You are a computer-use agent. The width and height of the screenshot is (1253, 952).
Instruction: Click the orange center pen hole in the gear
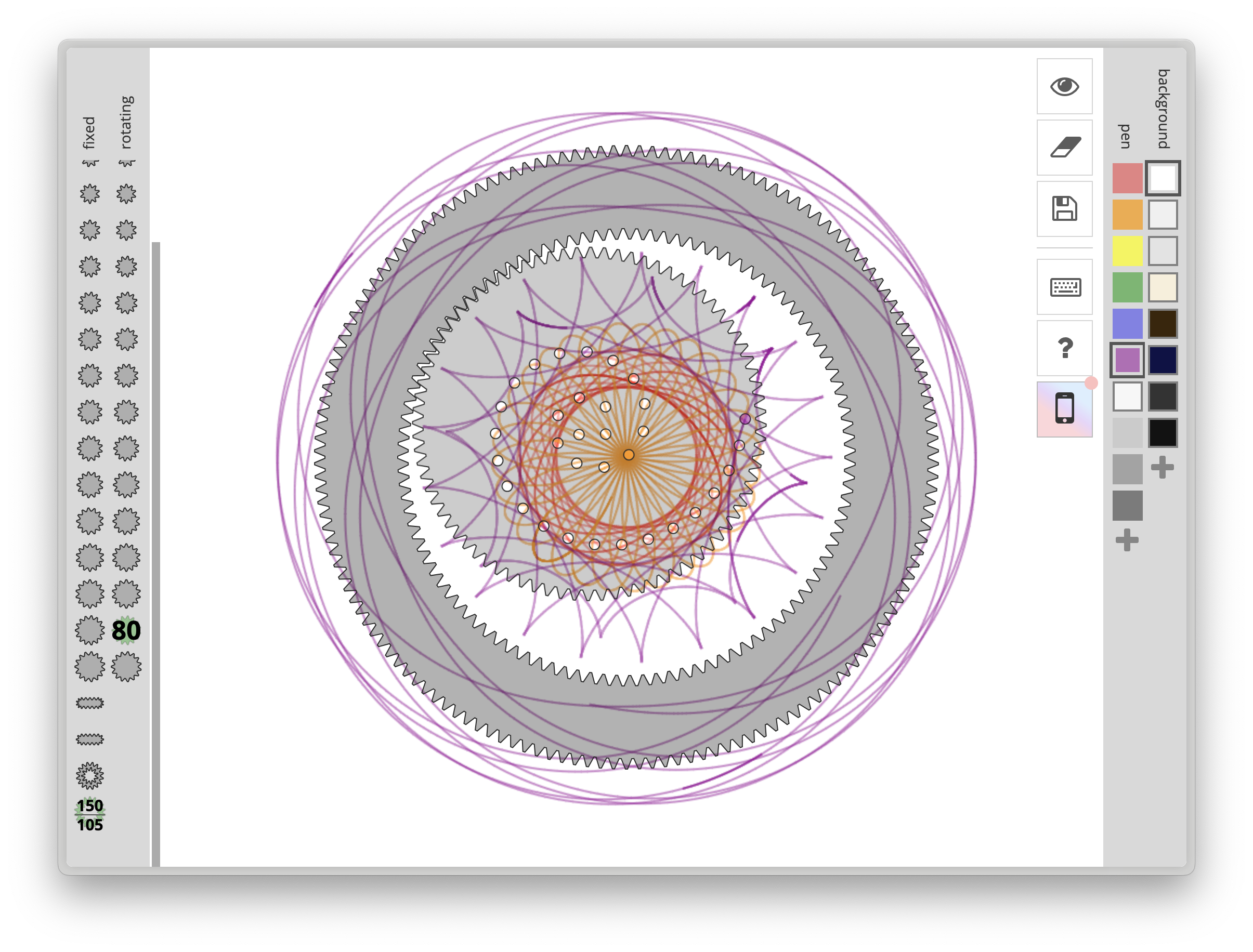click(x=628, y=455)
